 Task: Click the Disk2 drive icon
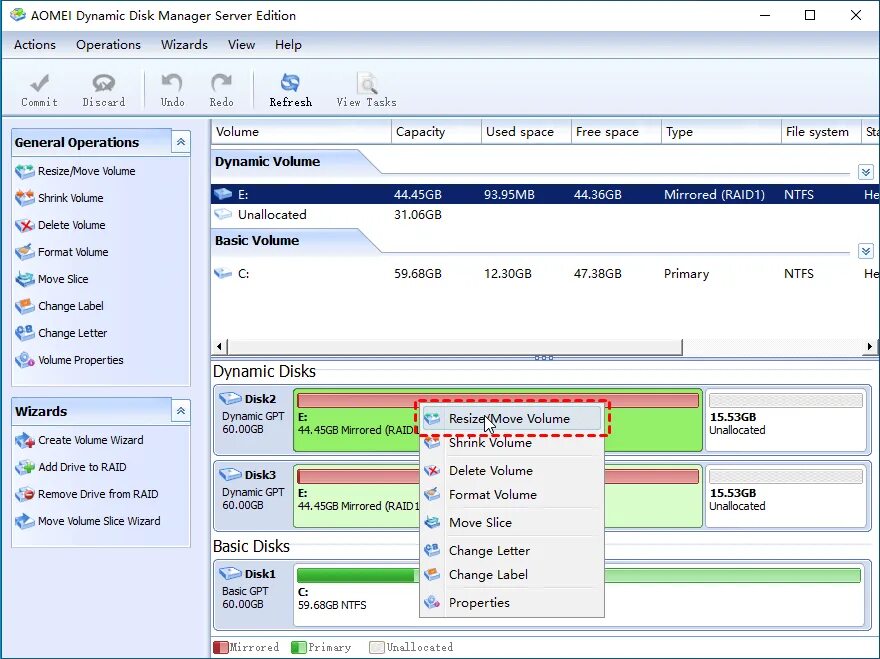click(230, 399)
